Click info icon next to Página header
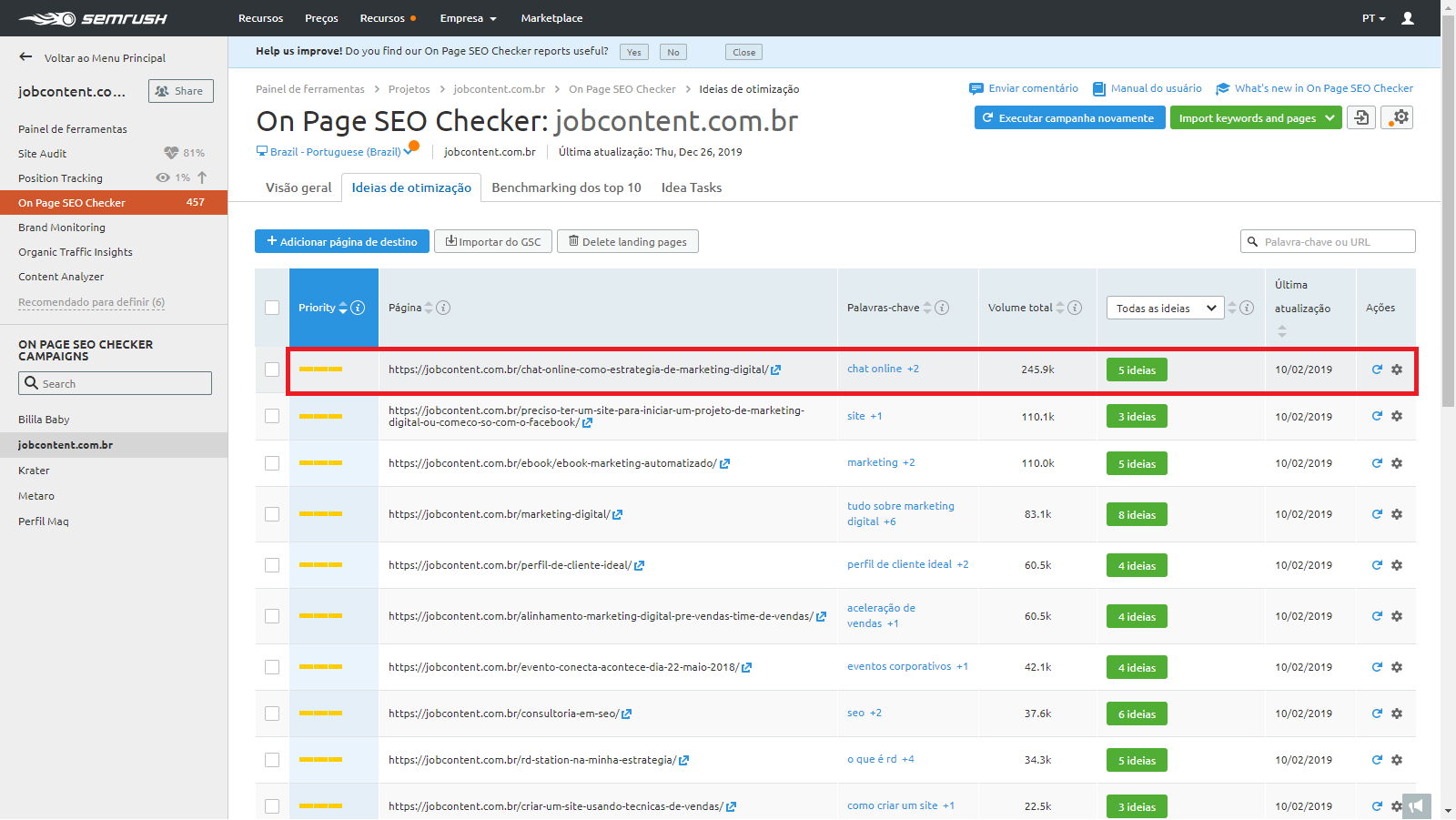 (x=443, y=308)
